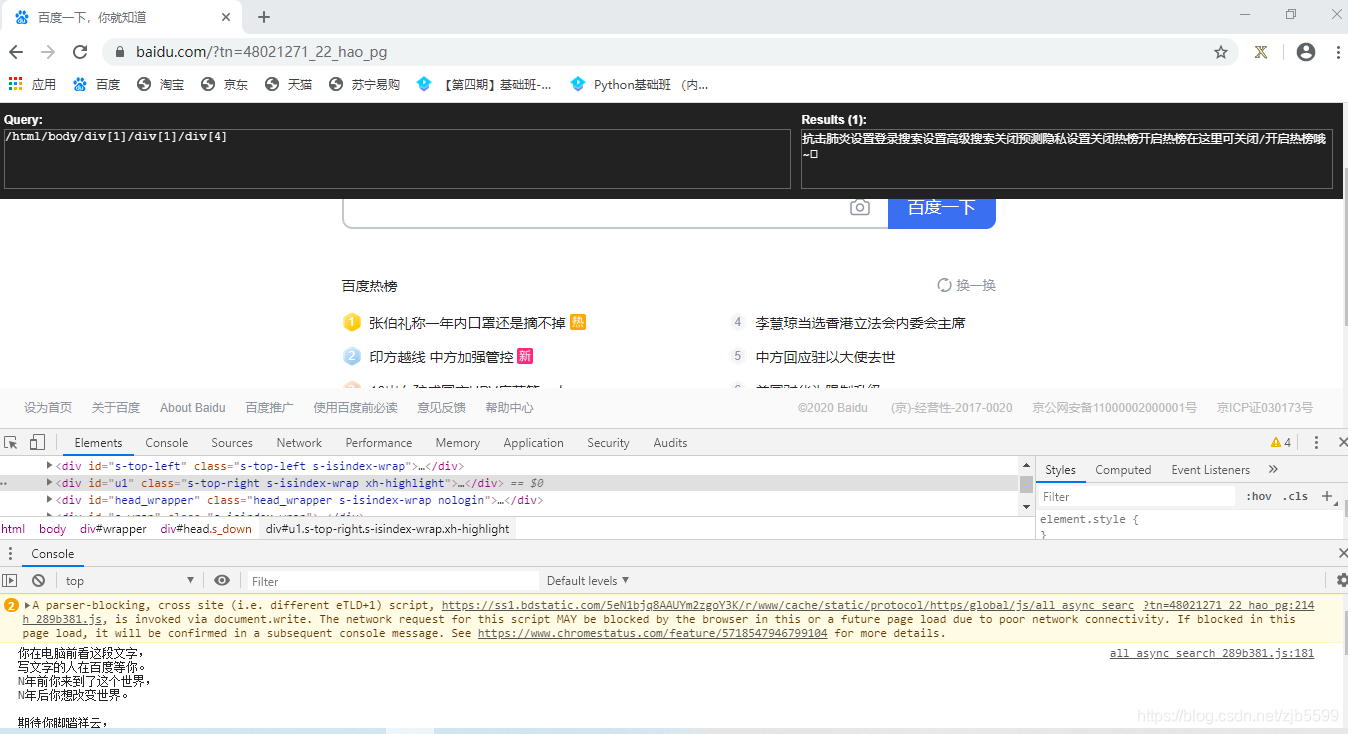This screenshot has height=734, width=1348.
Task: Open the 应用 apps bookmark
Action: coord(33,85)
